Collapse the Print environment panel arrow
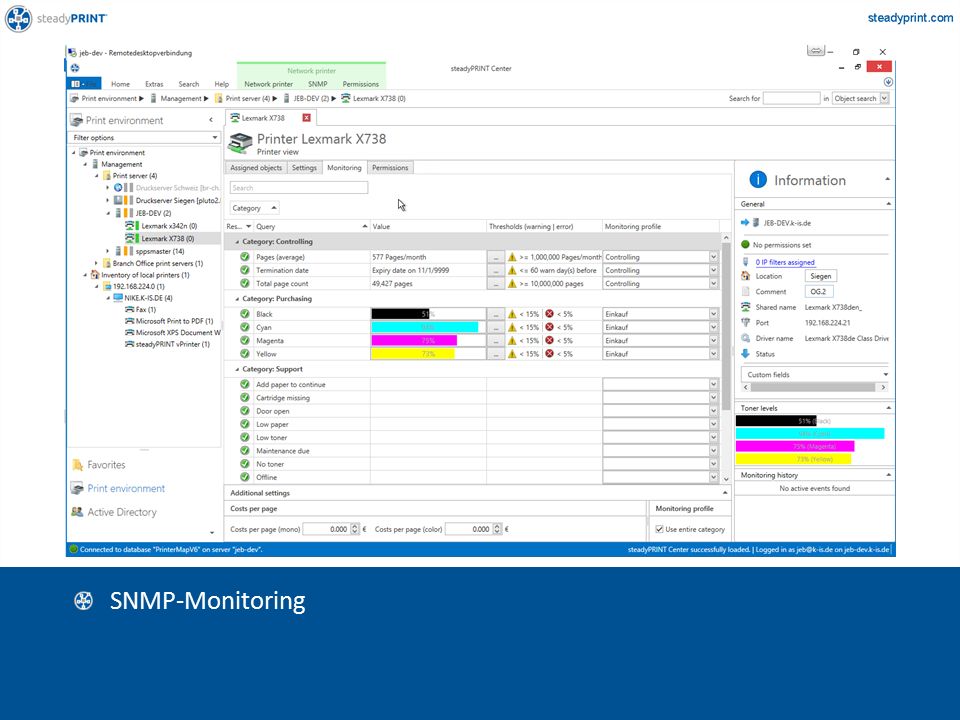960x720 pixels. click(x=211, y=120)
